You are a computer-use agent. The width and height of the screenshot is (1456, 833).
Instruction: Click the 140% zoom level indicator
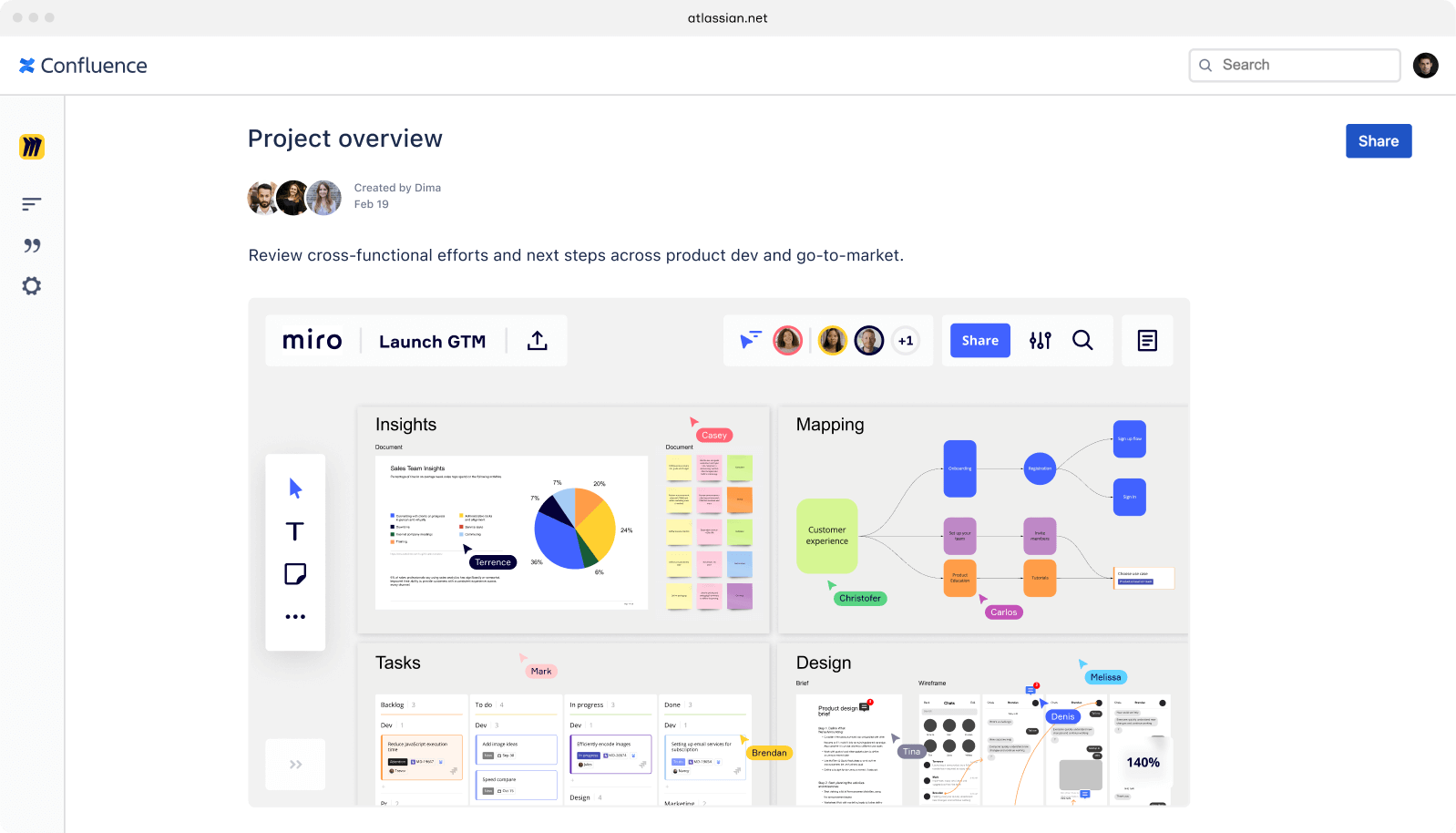[1143, 763]
